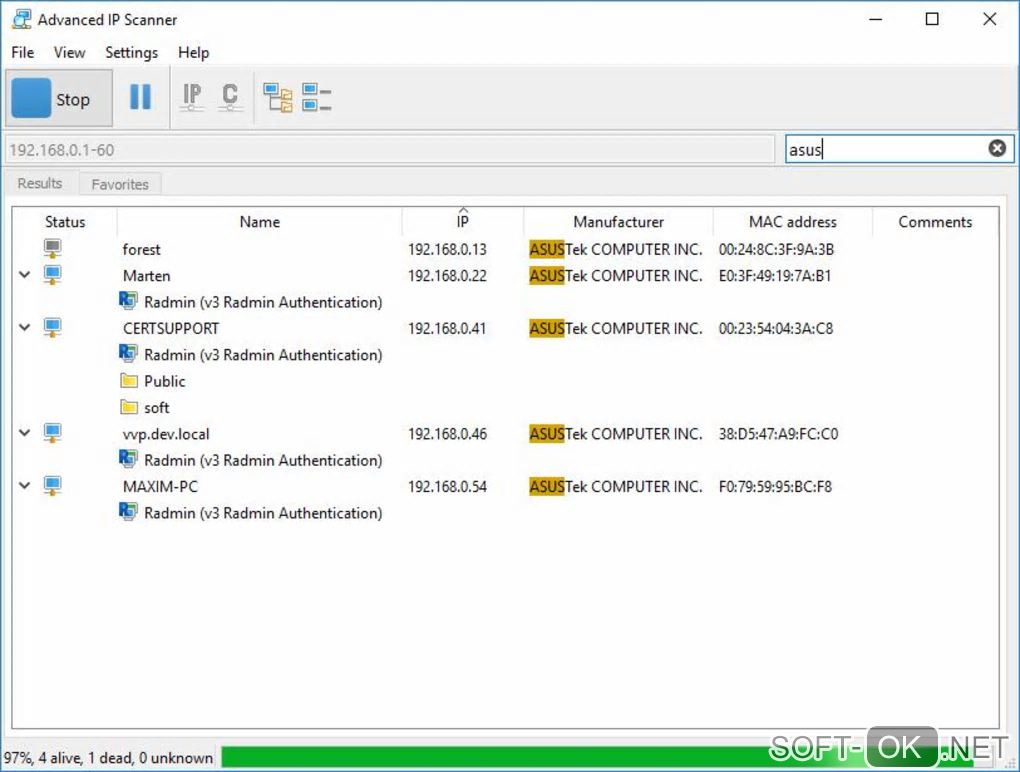1020x772 pixels.
Task: Click the IP range toolbar icon
Action: [192, 97]
